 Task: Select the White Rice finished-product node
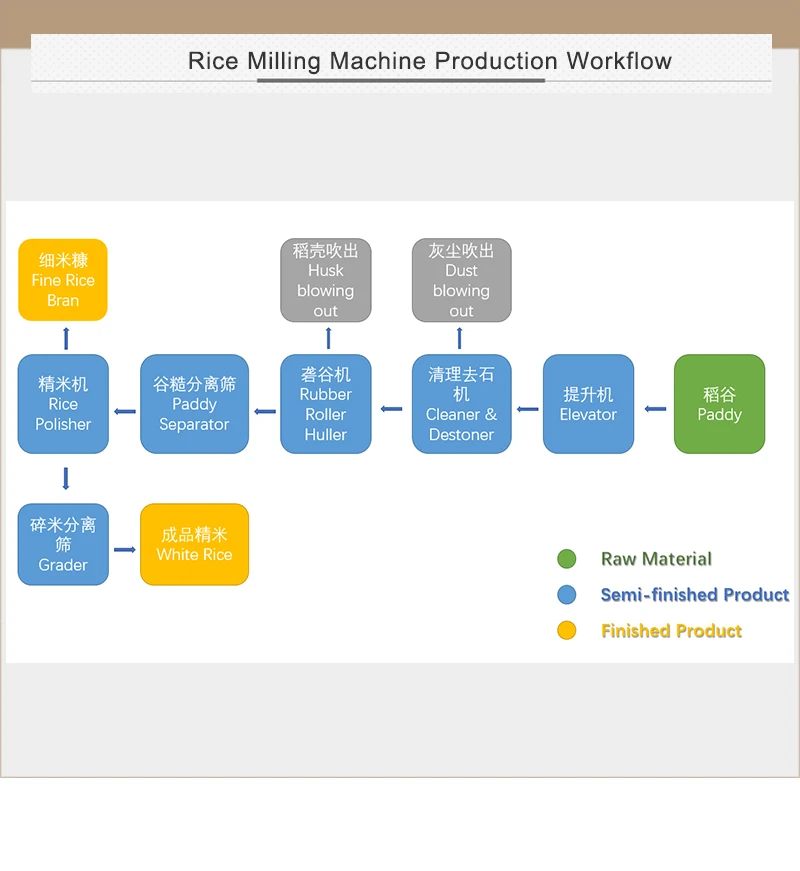pyautogui.click(x=194, y=544)
